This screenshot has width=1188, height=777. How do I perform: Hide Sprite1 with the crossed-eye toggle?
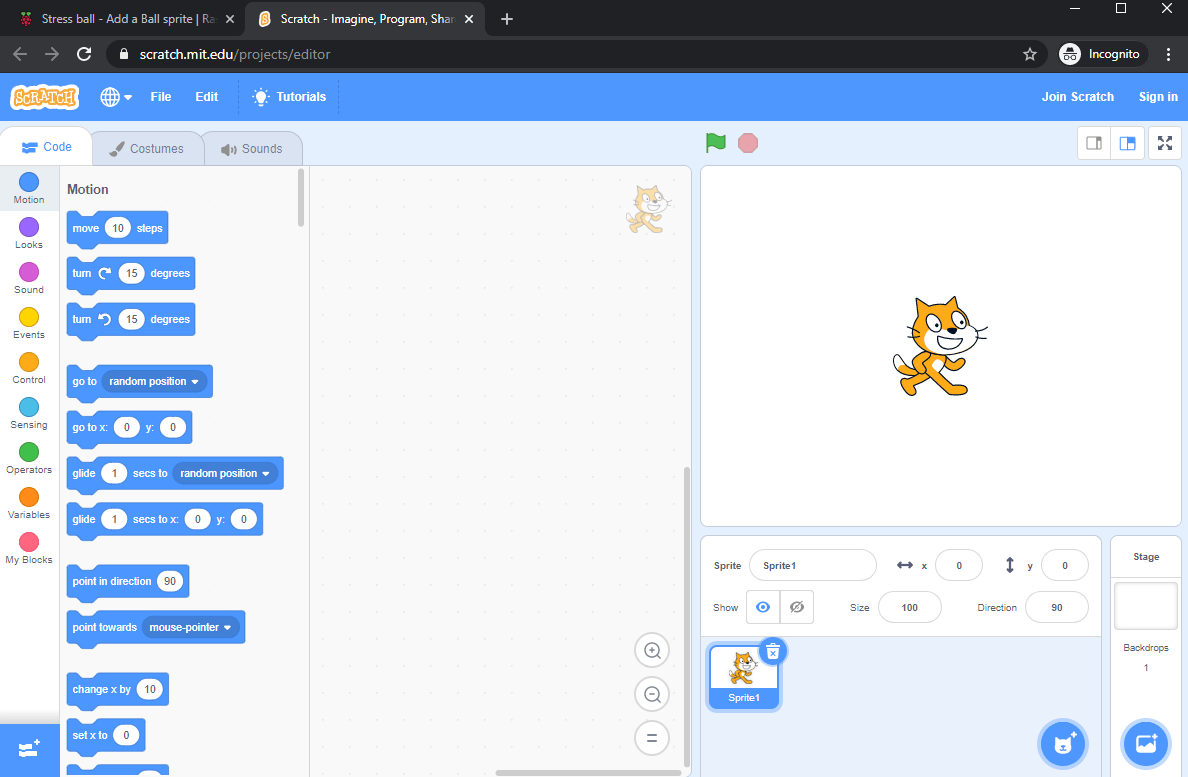(x=796, y=607)
